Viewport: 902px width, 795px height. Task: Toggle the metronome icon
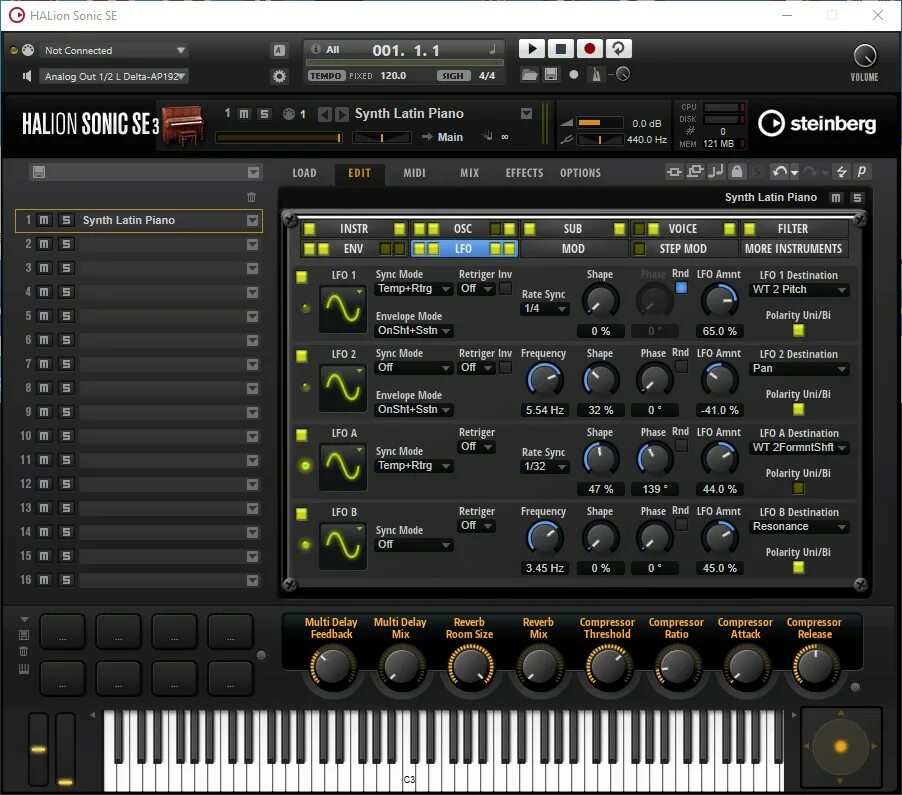click(597, 75)
